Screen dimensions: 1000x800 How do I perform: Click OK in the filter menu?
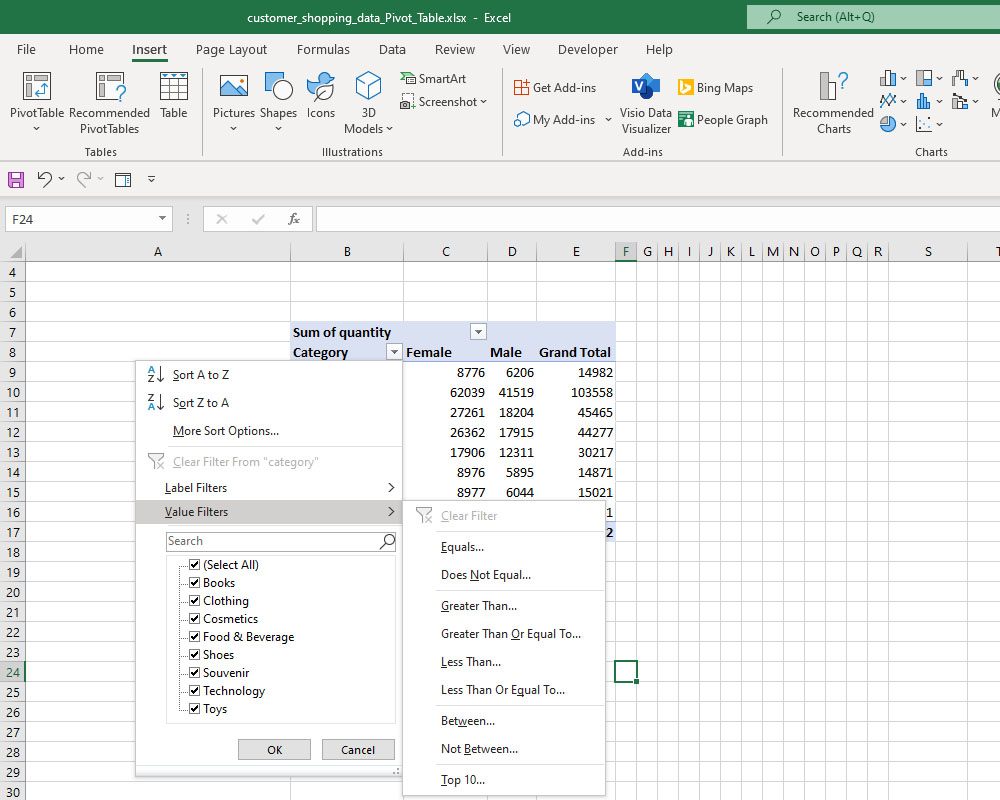pyautogui.click(x=274, y=750)
